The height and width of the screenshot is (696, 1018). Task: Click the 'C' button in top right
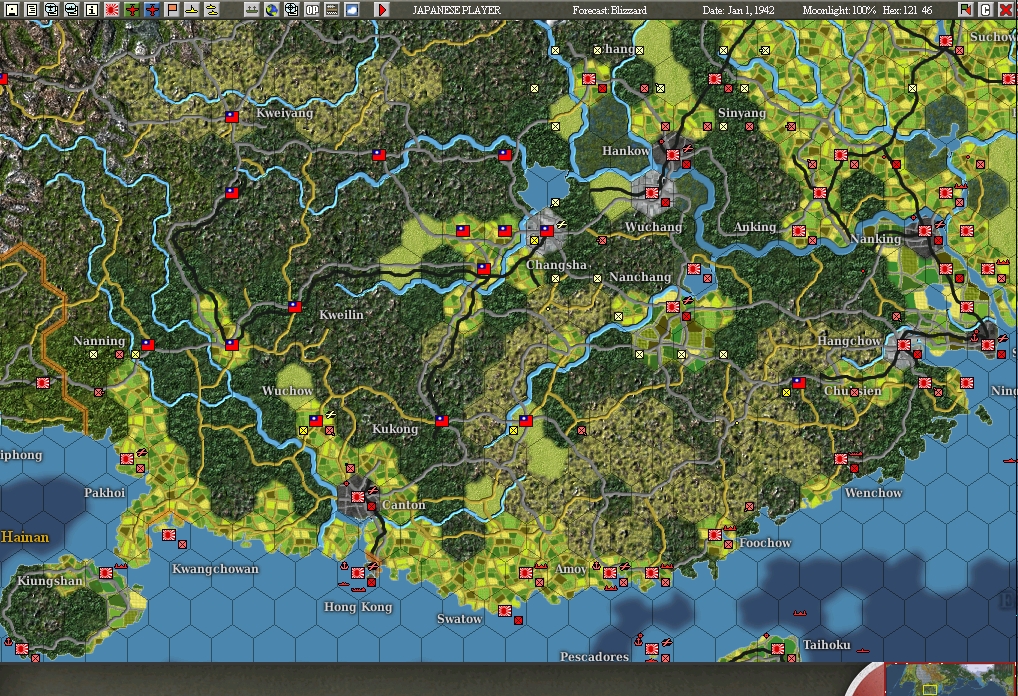(x=986, y=10)
